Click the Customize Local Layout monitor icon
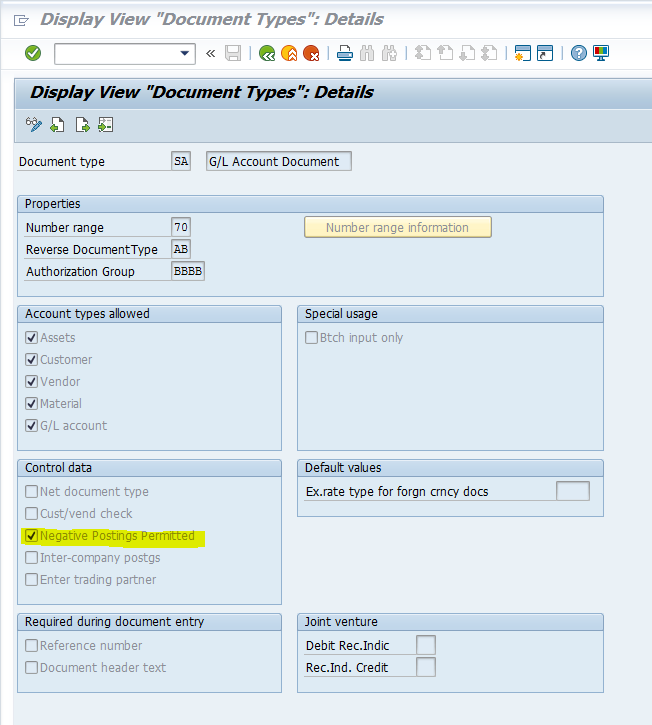 pos(601,54)
